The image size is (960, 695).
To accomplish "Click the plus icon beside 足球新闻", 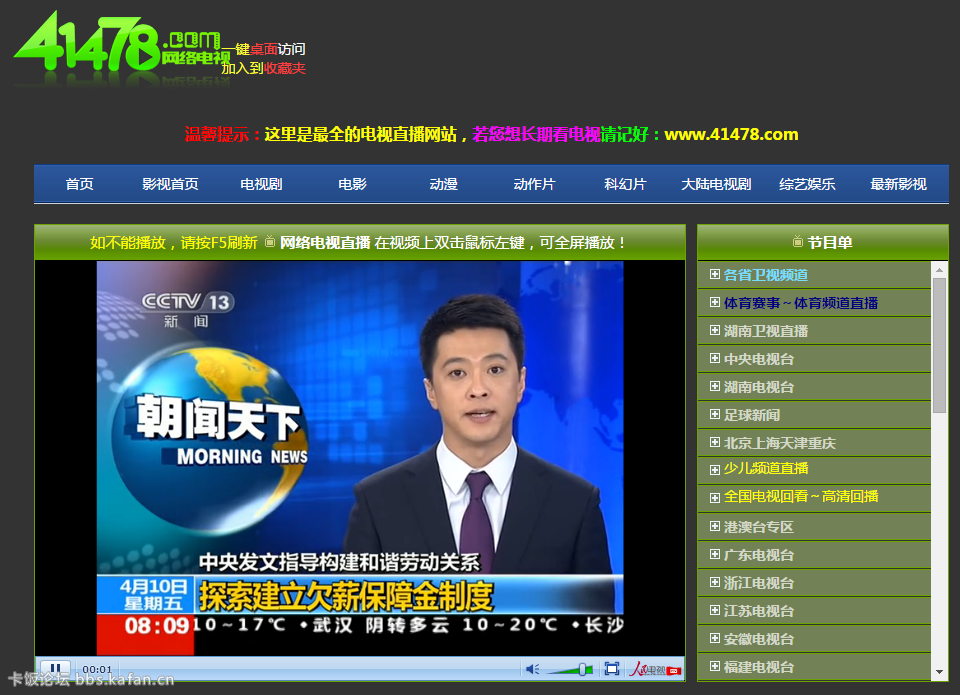I will click(x=714, y=414).
